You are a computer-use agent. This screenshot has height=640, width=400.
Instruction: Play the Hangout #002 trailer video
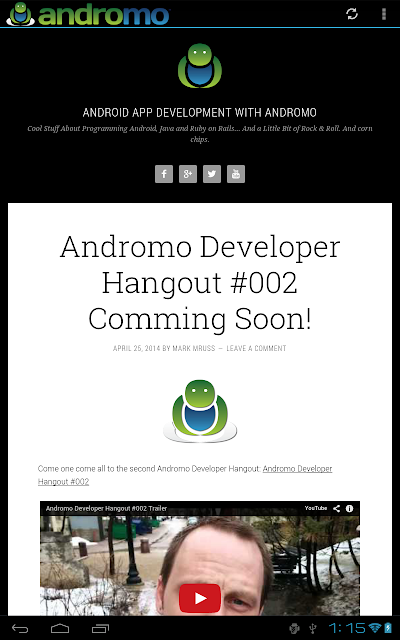200,598
